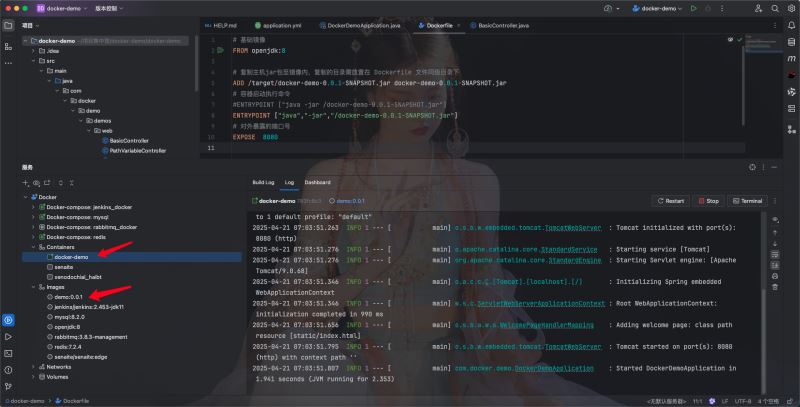Run the docker-demo configuration
Image resolution: width=800 pixels, height=407 pixels.
point(693,9)
